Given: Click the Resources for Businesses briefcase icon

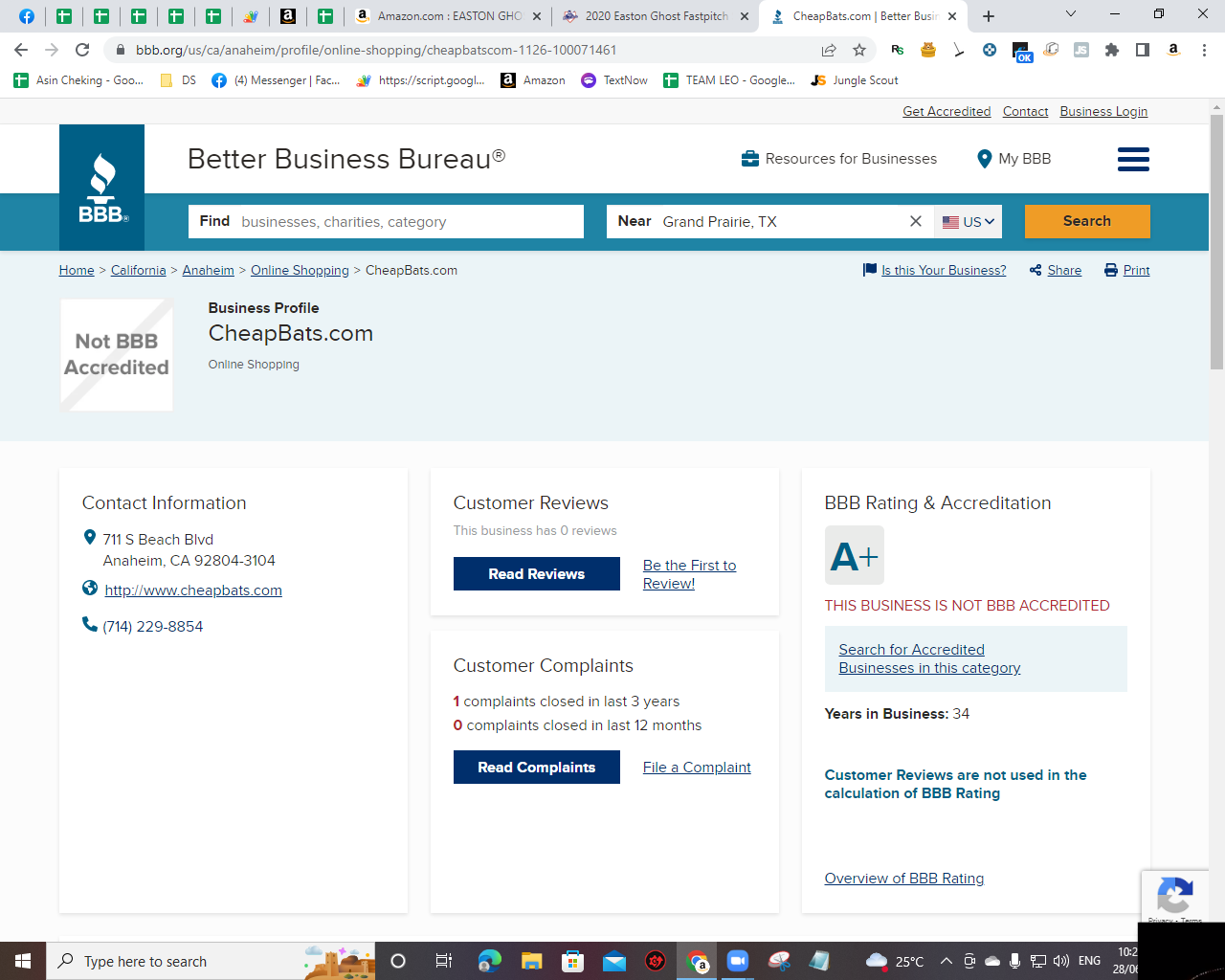Looking at the screenshot, I should click(750, 159).
